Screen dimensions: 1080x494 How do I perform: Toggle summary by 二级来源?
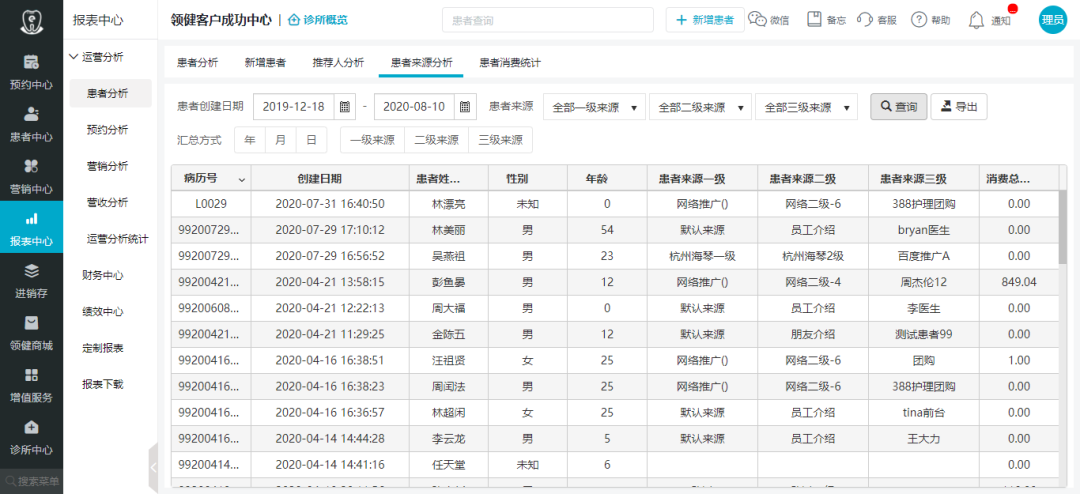[x=436, y=140]
